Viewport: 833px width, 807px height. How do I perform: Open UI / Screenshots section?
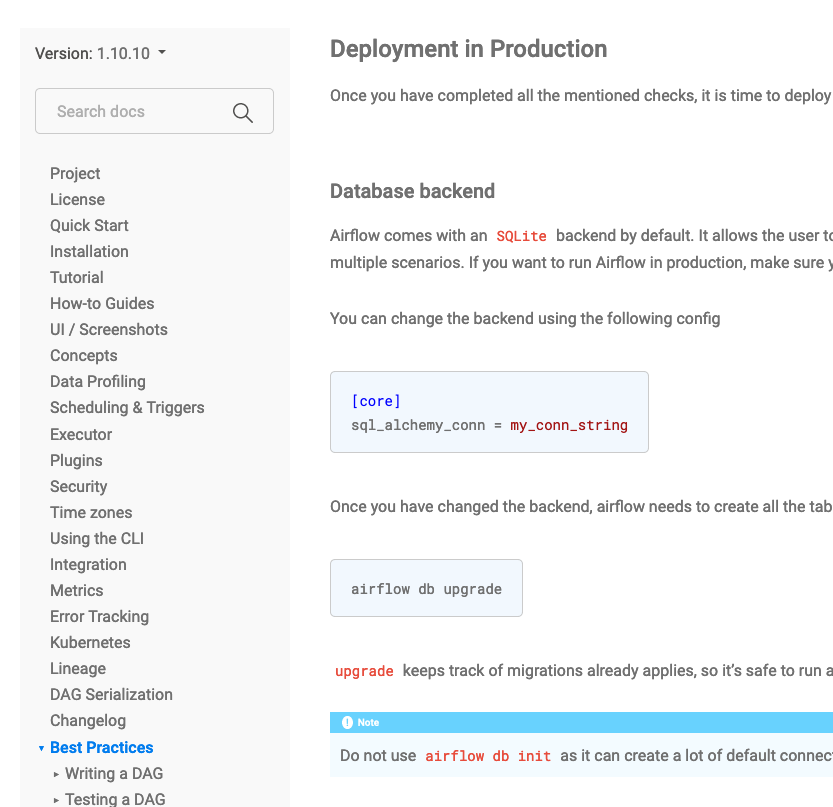coord(109,329)
